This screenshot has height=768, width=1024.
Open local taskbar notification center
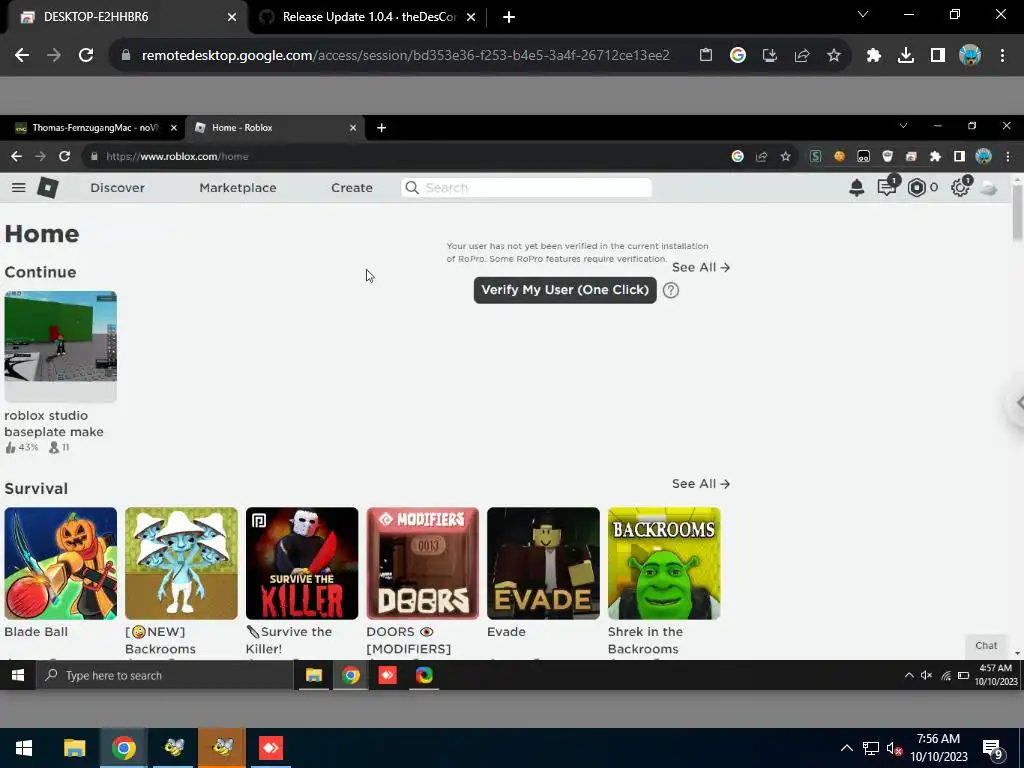(993, 748)
